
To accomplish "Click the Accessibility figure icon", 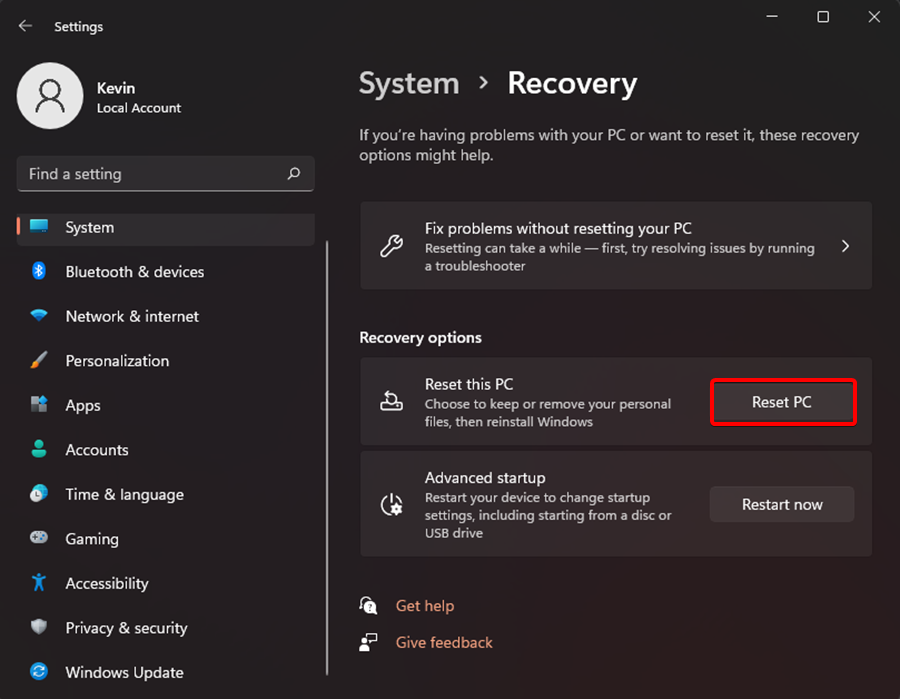I will [x=39, y=583].
